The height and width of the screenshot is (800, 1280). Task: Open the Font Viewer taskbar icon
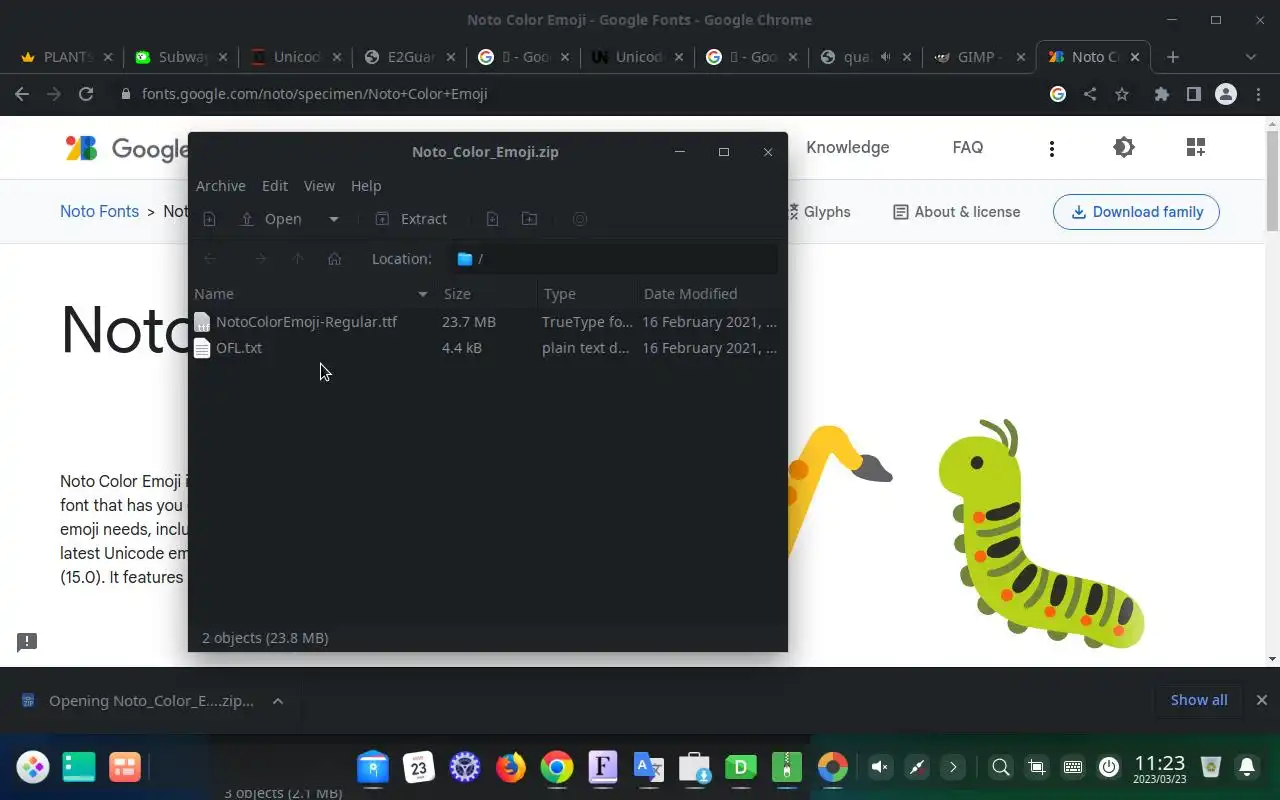click(x=603, y=767)
